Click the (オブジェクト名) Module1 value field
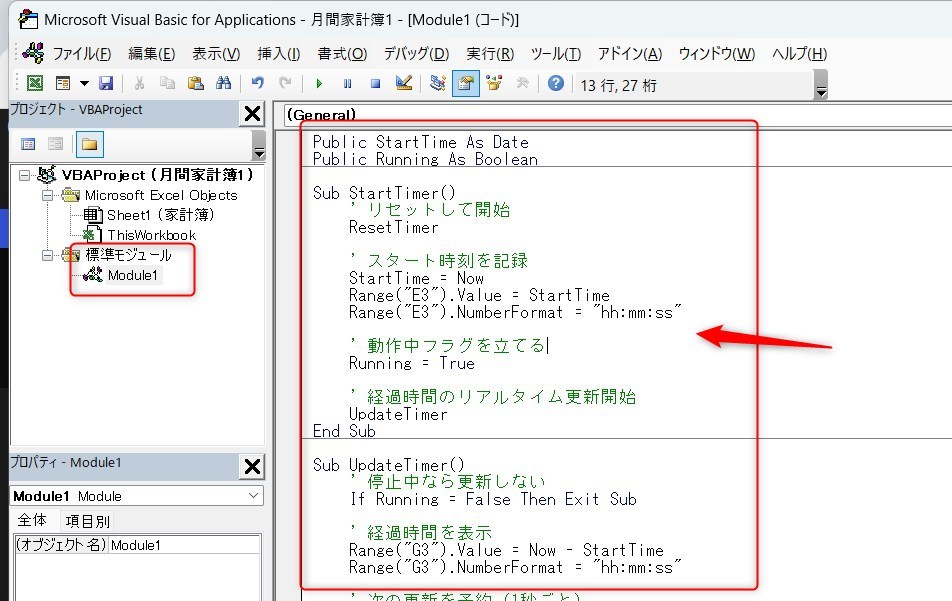 pos(185,545)
